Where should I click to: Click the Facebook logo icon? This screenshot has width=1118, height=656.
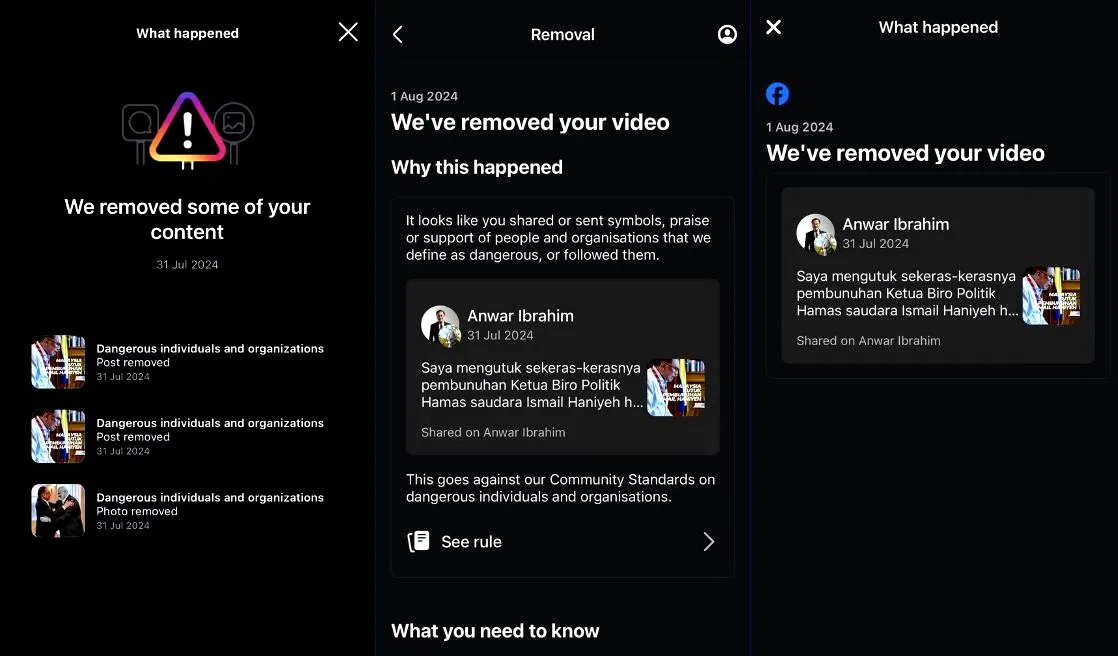777,93
